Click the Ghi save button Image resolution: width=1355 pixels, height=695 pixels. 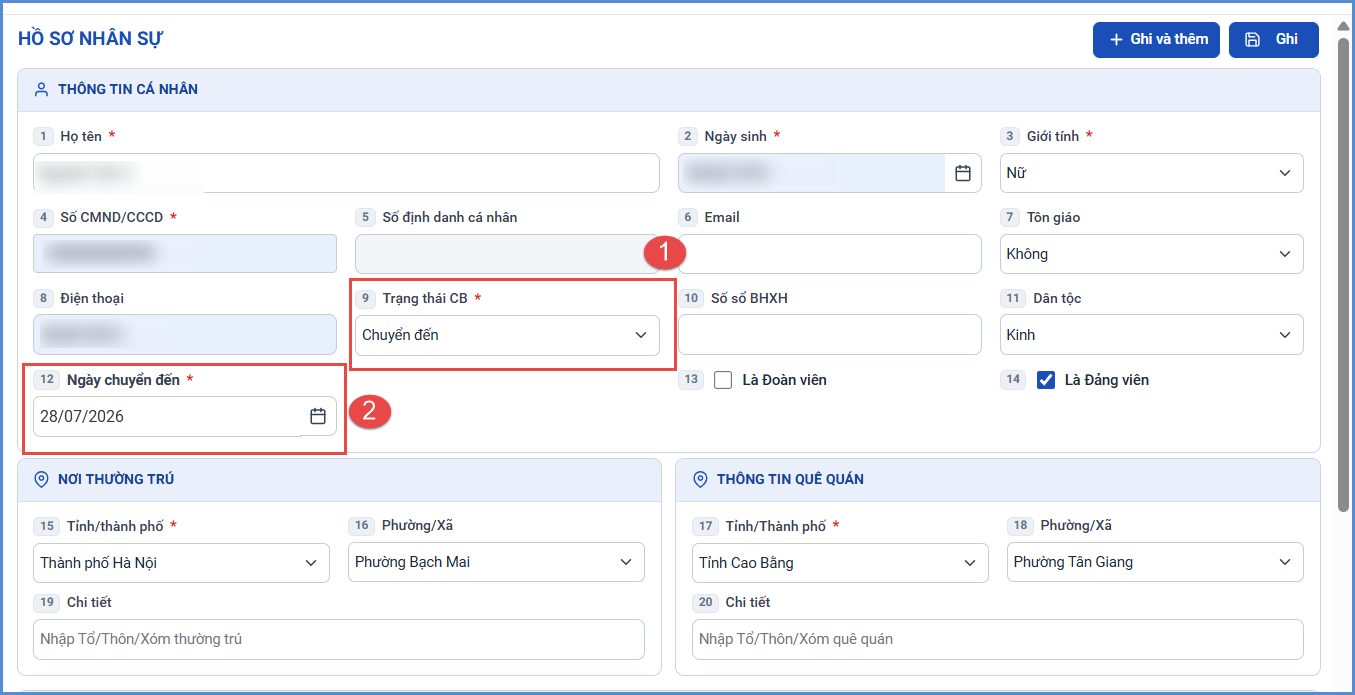click(1274, 40)
